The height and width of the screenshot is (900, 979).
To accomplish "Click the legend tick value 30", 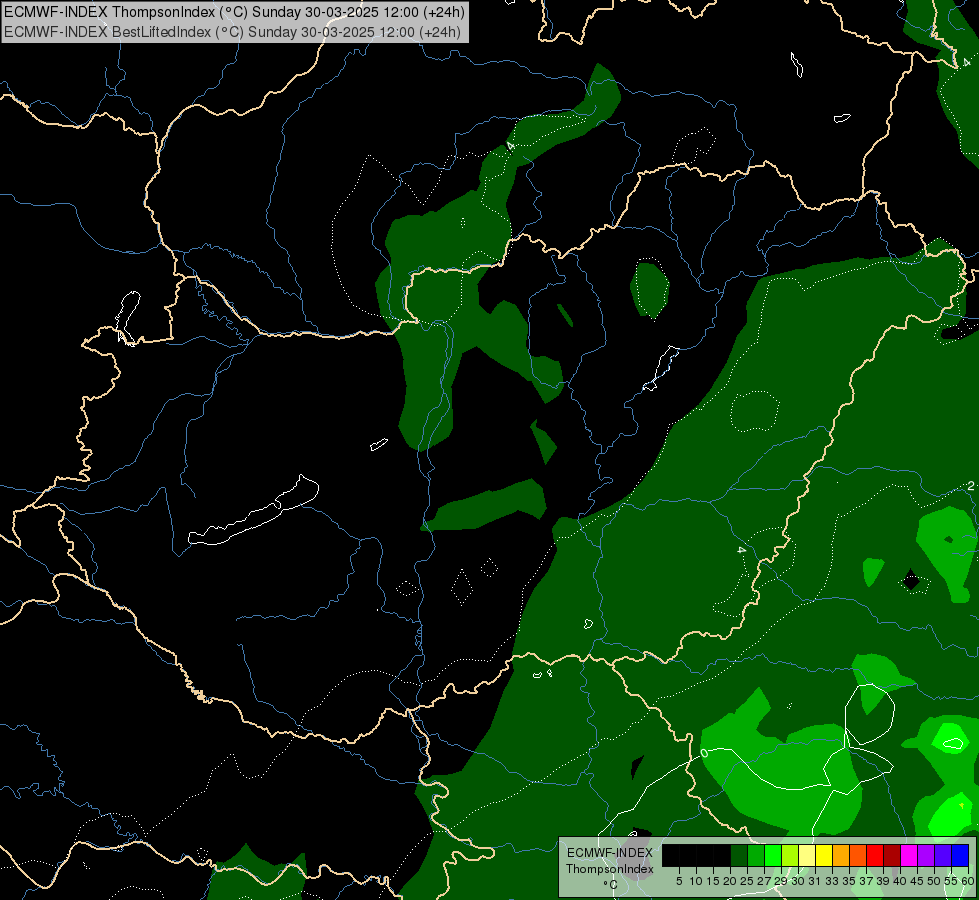I will coord(798,881).
